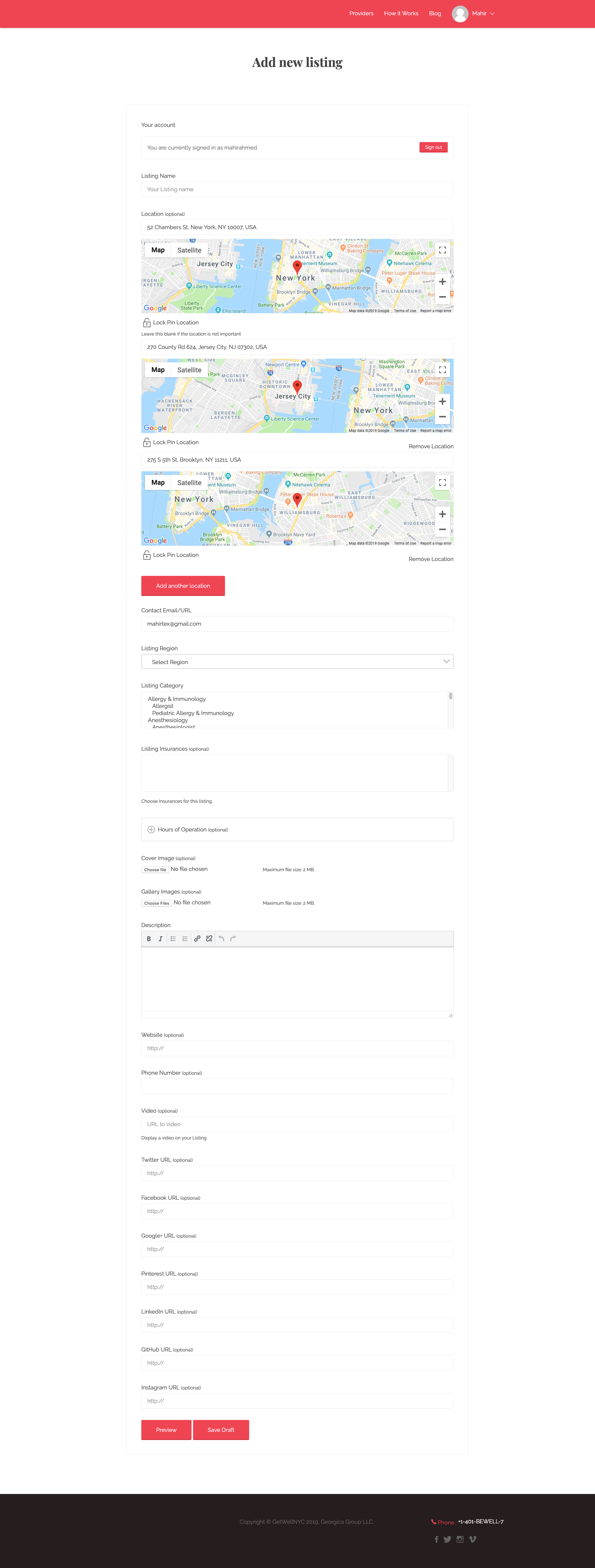Open the Mahir user menu

(x=484, y=13)
